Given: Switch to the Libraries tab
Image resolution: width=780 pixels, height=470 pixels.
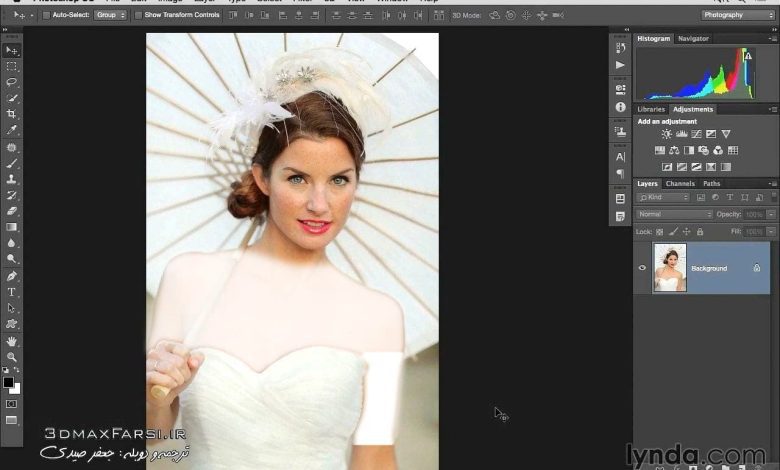Looking at the screenshot, I should tap(651, 109).
